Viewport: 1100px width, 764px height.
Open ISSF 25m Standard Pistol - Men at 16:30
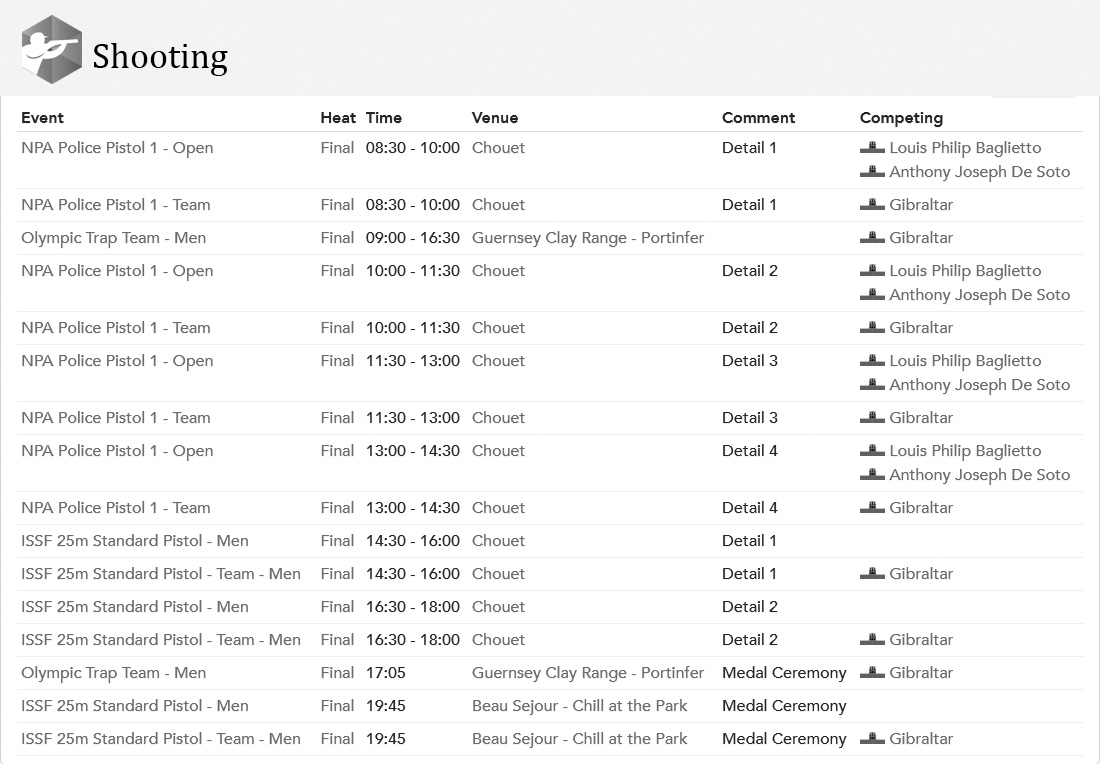click(135, 606)
